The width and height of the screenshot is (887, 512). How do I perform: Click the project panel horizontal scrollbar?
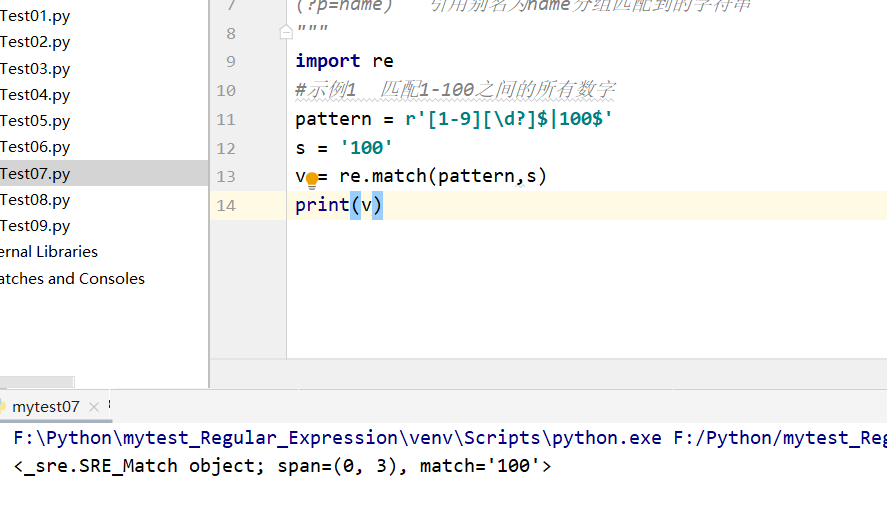coord(37,382)
